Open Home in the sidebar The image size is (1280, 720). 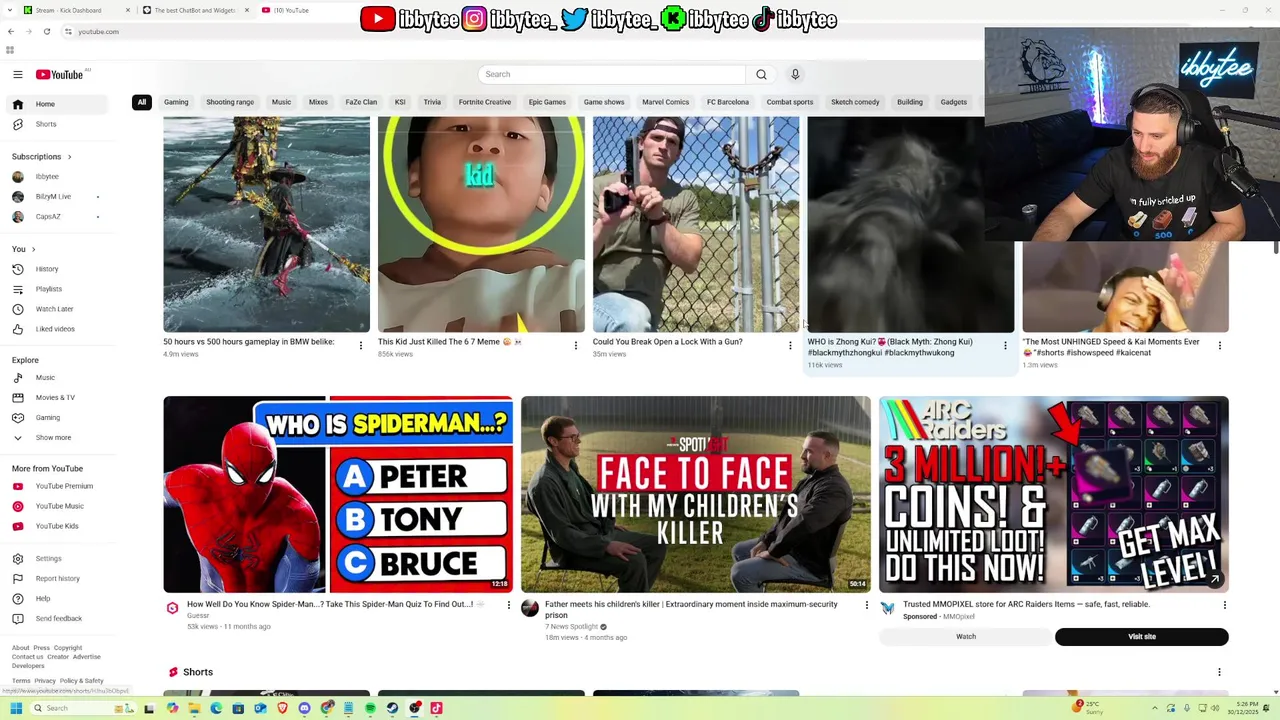point(58,104)
